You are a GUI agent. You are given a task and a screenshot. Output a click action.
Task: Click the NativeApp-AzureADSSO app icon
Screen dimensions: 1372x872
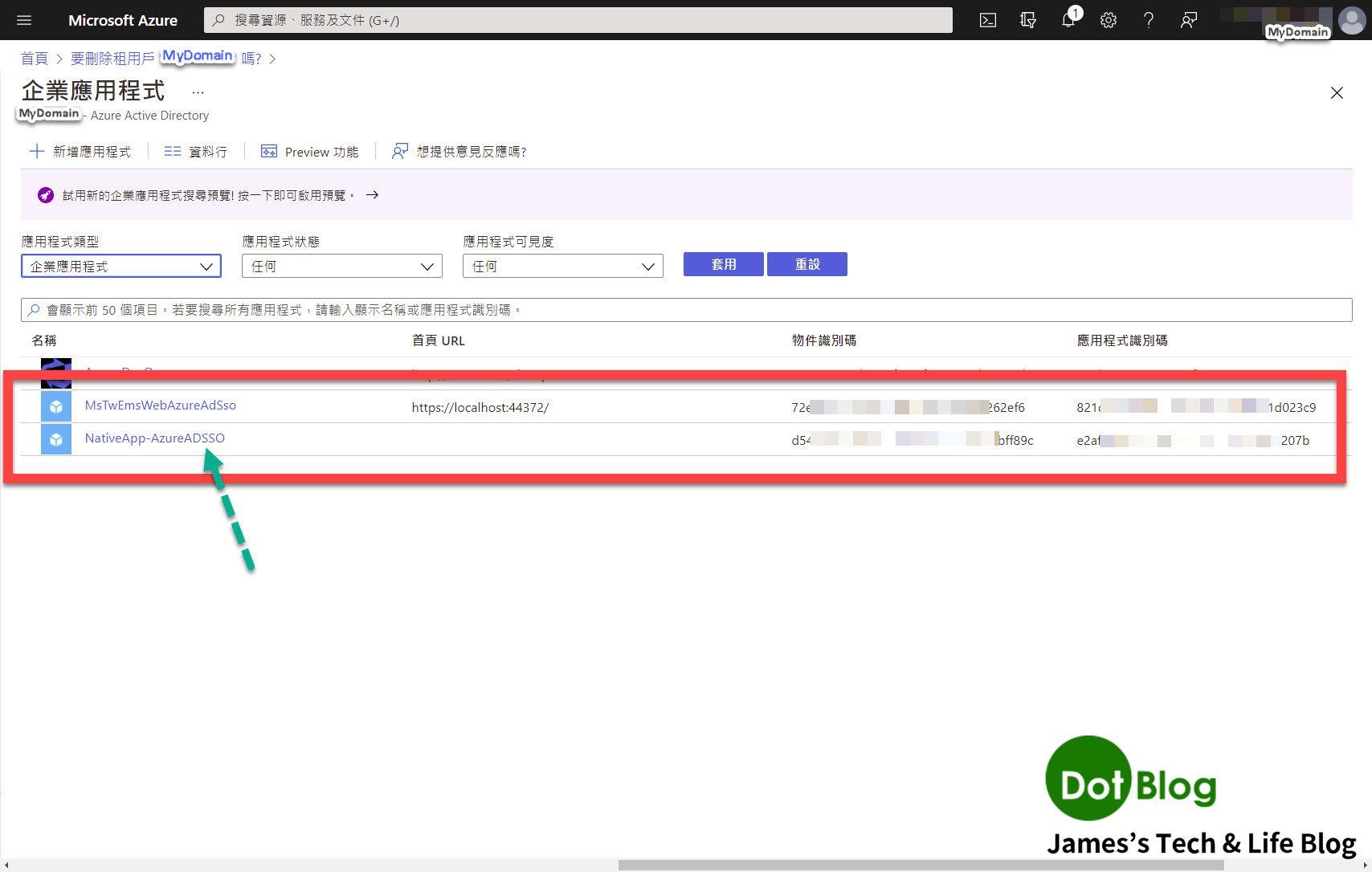[56, 439]
